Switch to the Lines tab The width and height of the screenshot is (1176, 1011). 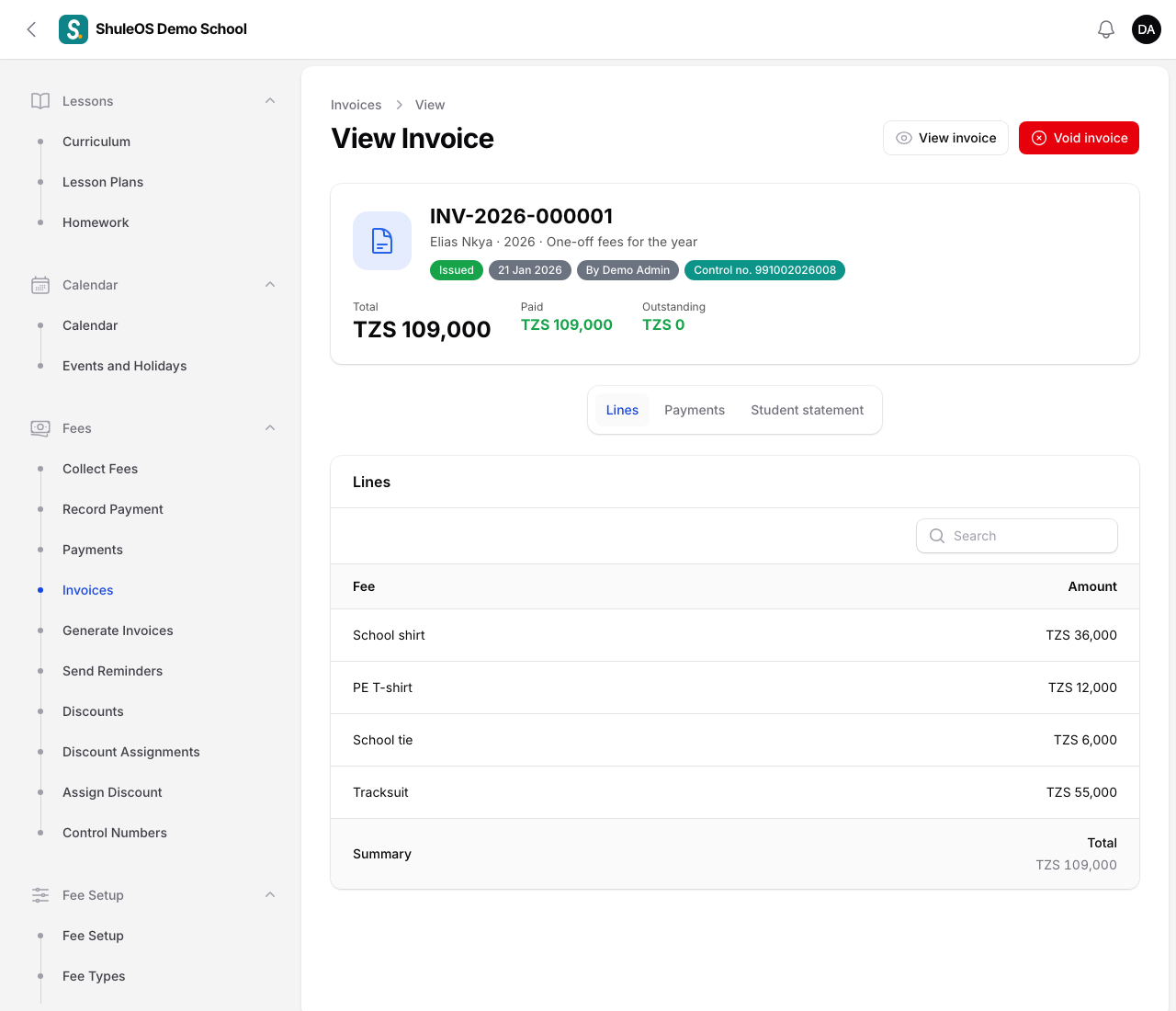(622, 410)
